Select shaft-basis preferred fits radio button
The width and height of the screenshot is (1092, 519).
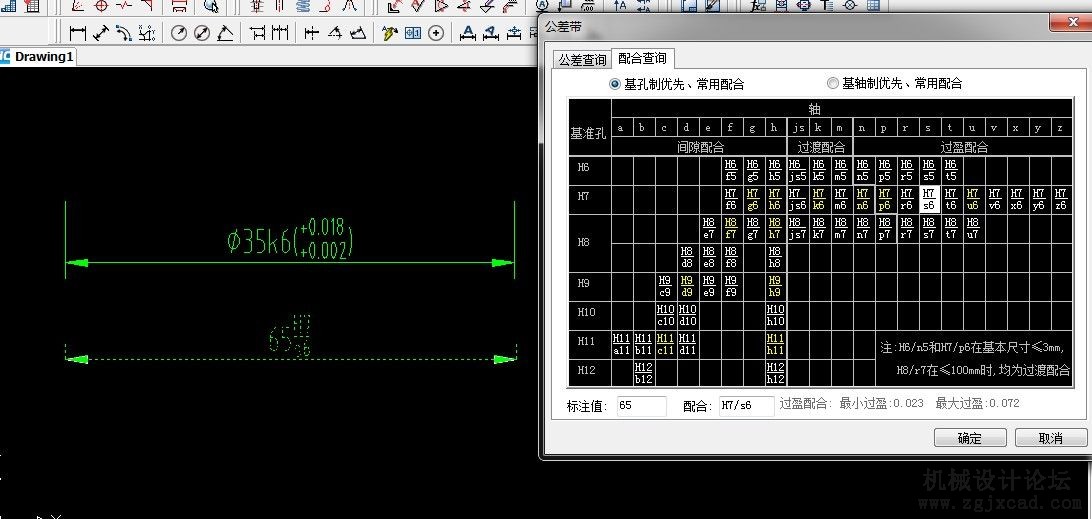(x=833, y=84)
